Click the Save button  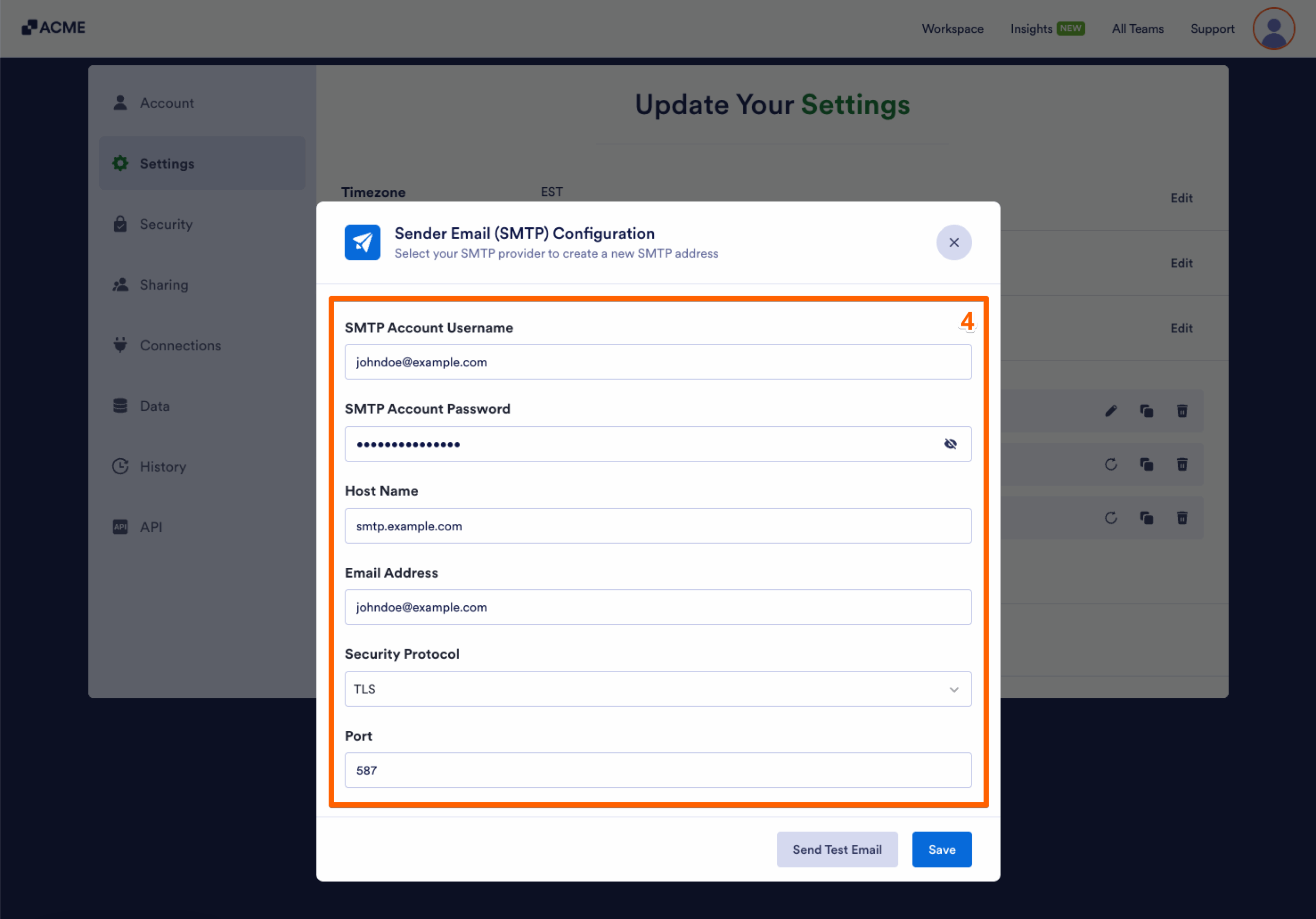coord(941,849)
